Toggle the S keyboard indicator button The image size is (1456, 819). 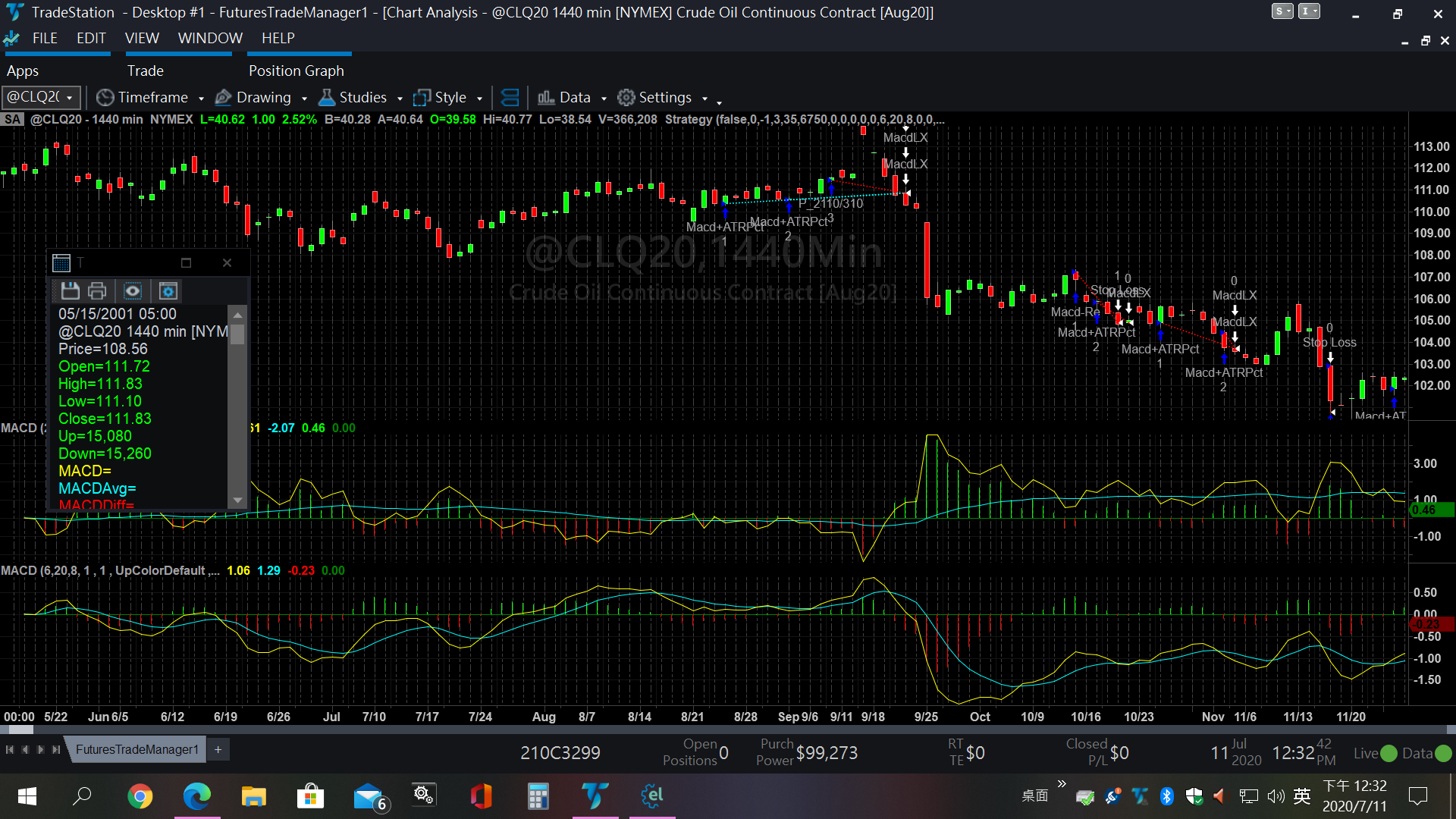point(1282,11)
